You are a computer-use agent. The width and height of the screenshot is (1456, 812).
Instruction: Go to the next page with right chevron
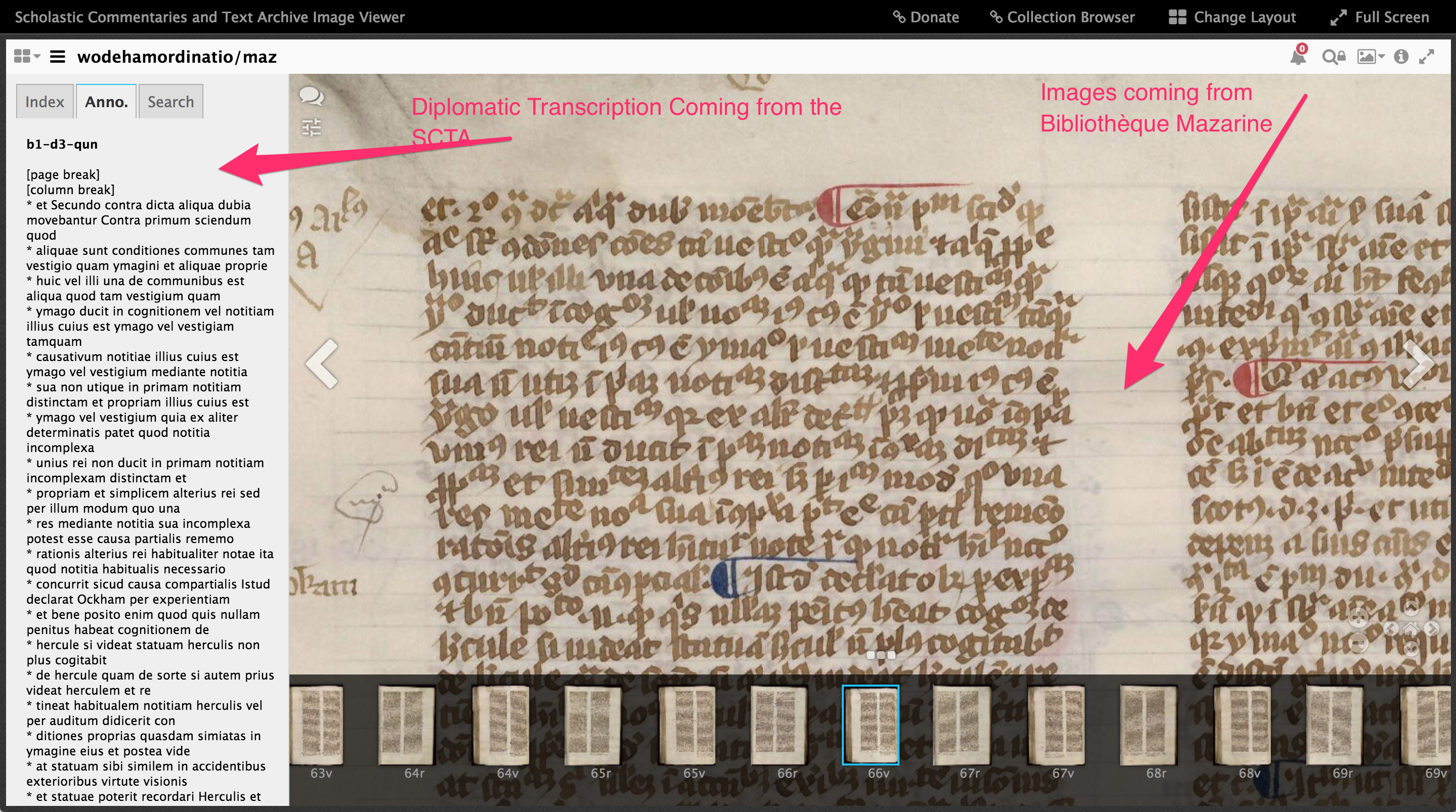pos(1419,364)
